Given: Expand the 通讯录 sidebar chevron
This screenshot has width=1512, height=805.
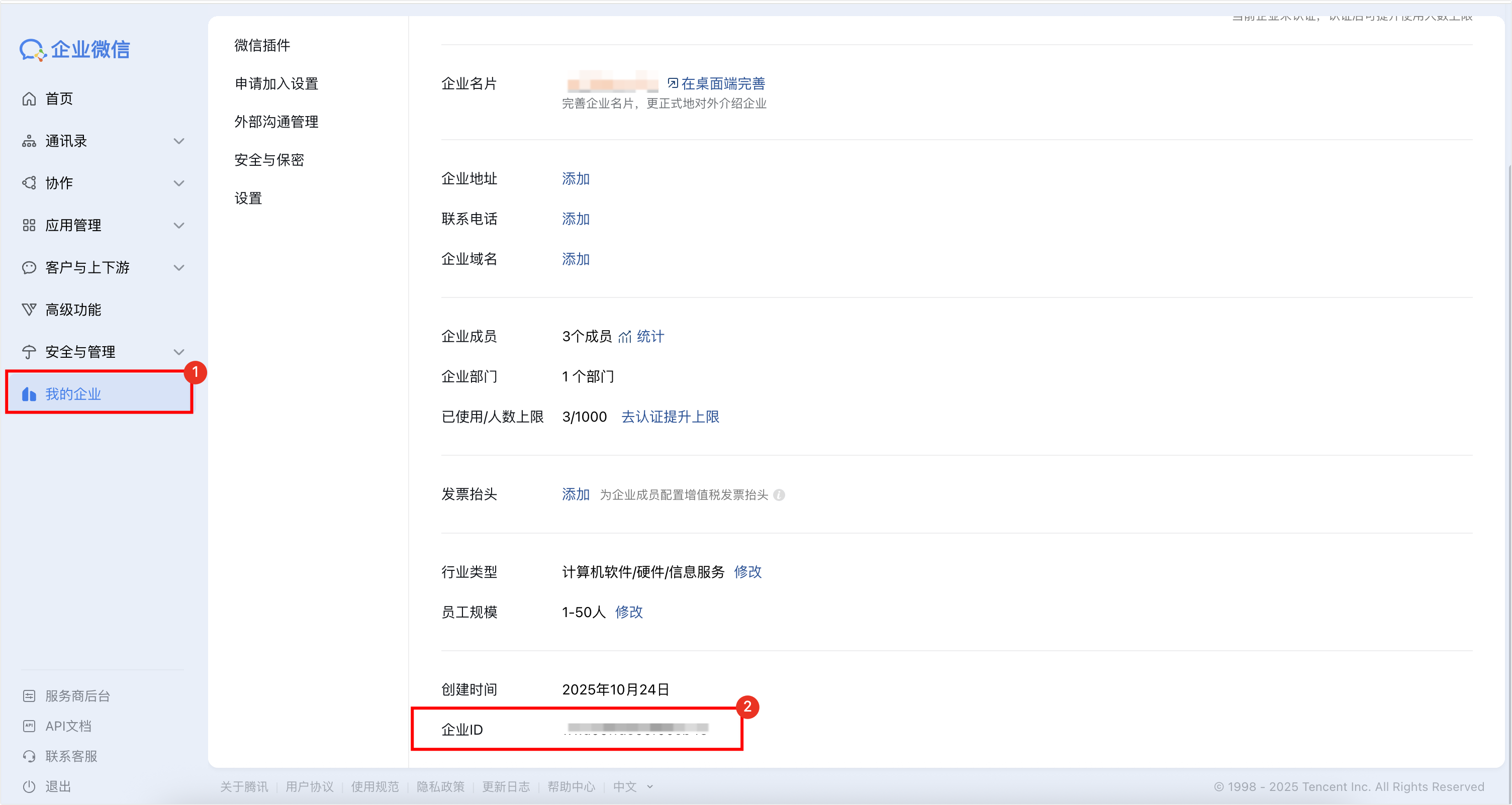Looking at the screenshot, I should (179, 141).
